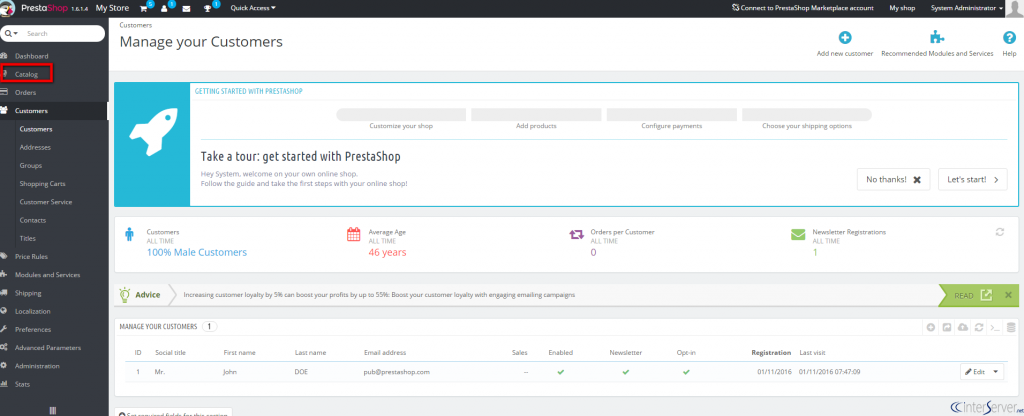Open advice in new window icon
1024x416 pixels.
point(986,295)
